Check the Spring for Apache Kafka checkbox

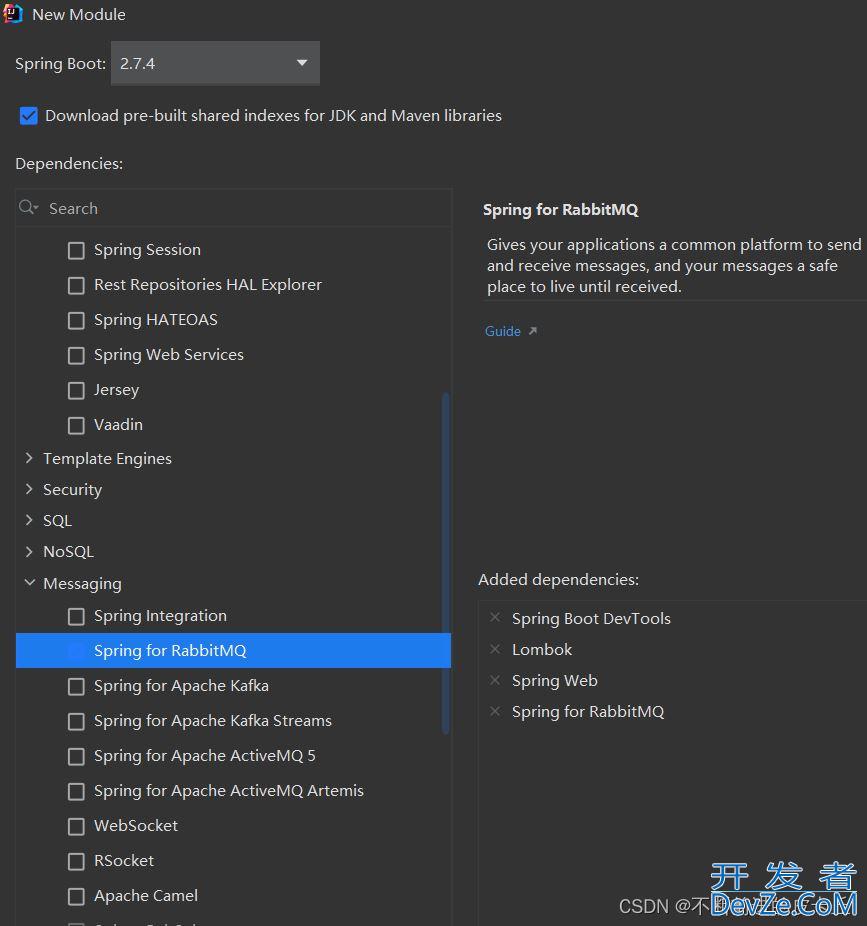click(x=76, y=686)
